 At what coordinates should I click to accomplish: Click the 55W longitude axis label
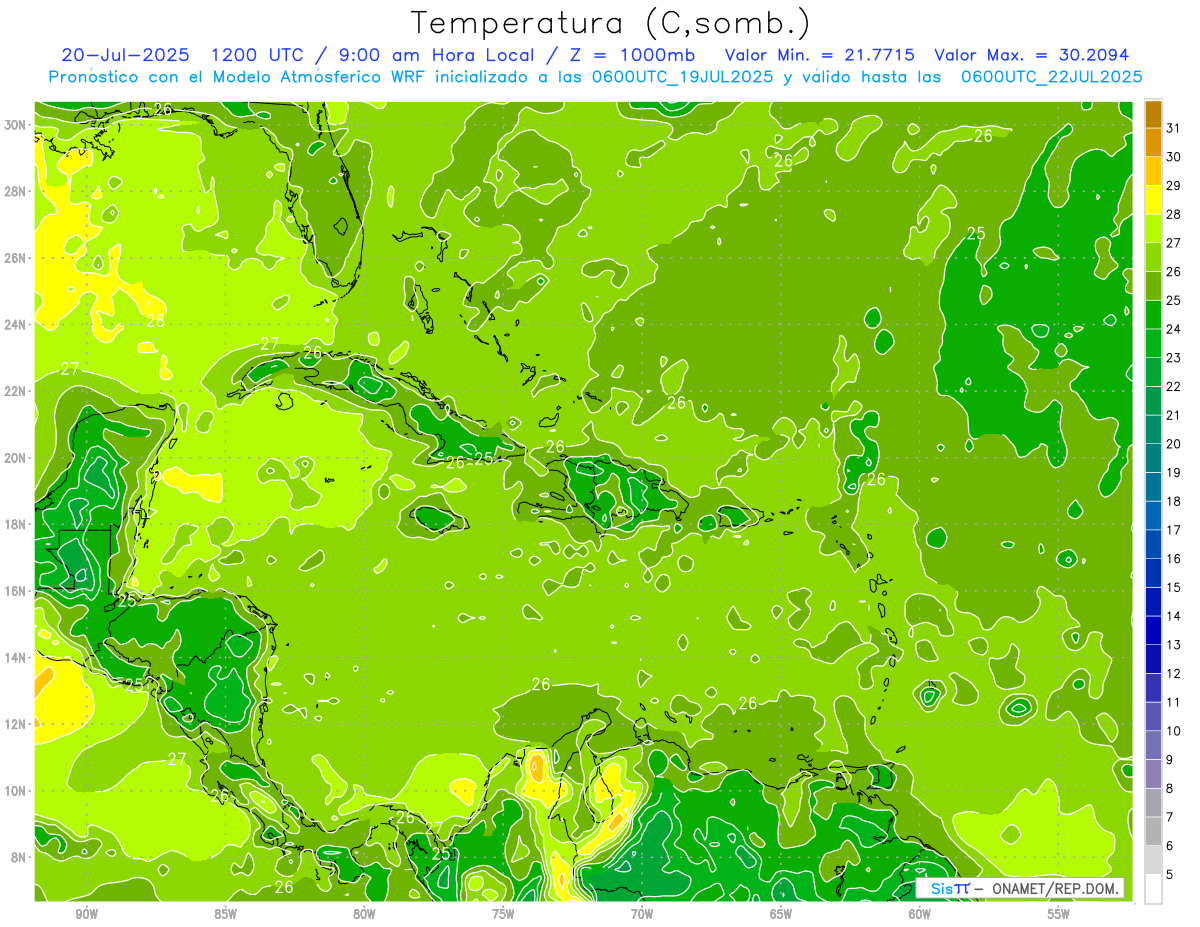pyautogui.click(x=1059, y=914)
